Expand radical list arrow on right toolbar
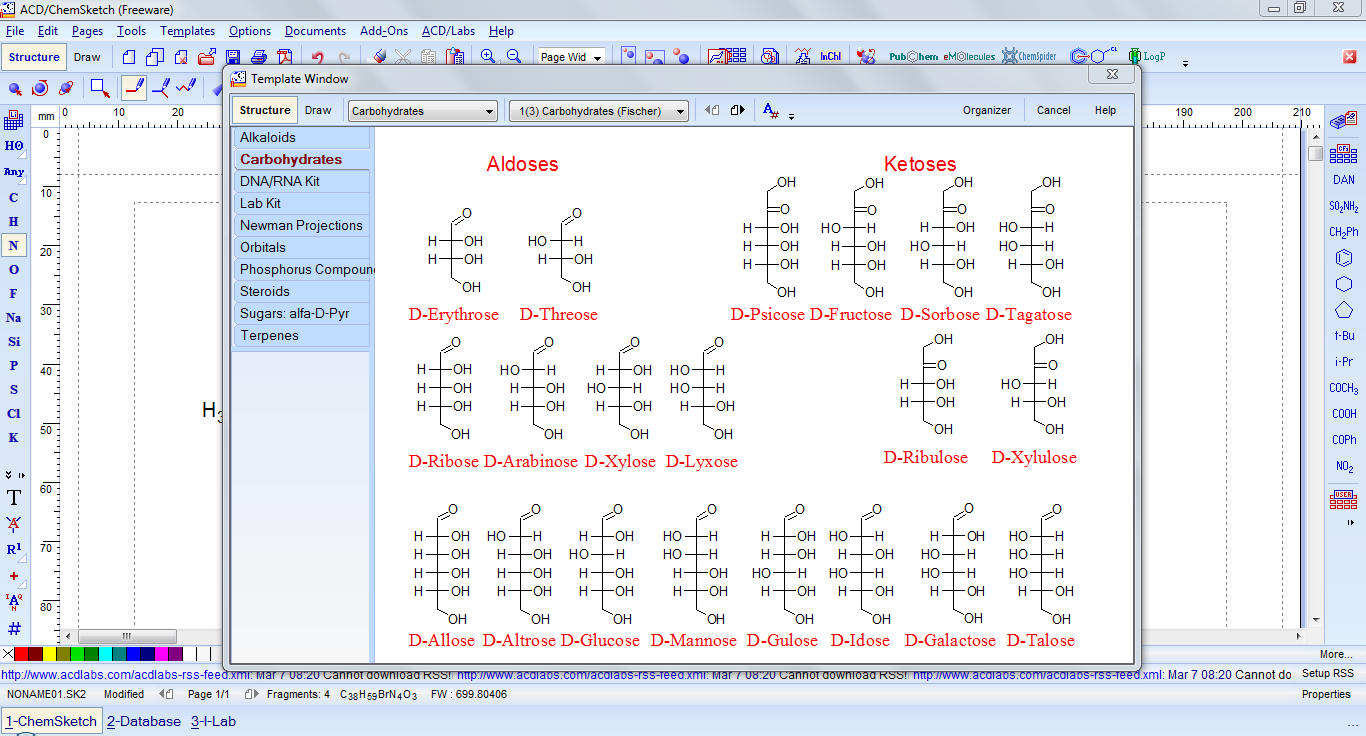 [x=1350, y=522]
